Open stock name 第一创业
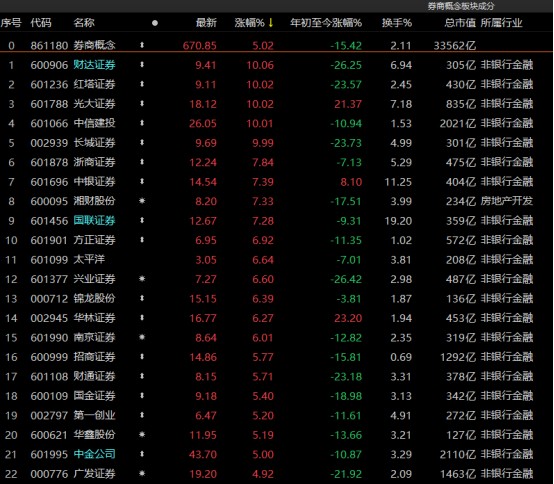Image resolution: width=554 pixels, height=484 pixels. pyautogui.click(x=94, y=415)
